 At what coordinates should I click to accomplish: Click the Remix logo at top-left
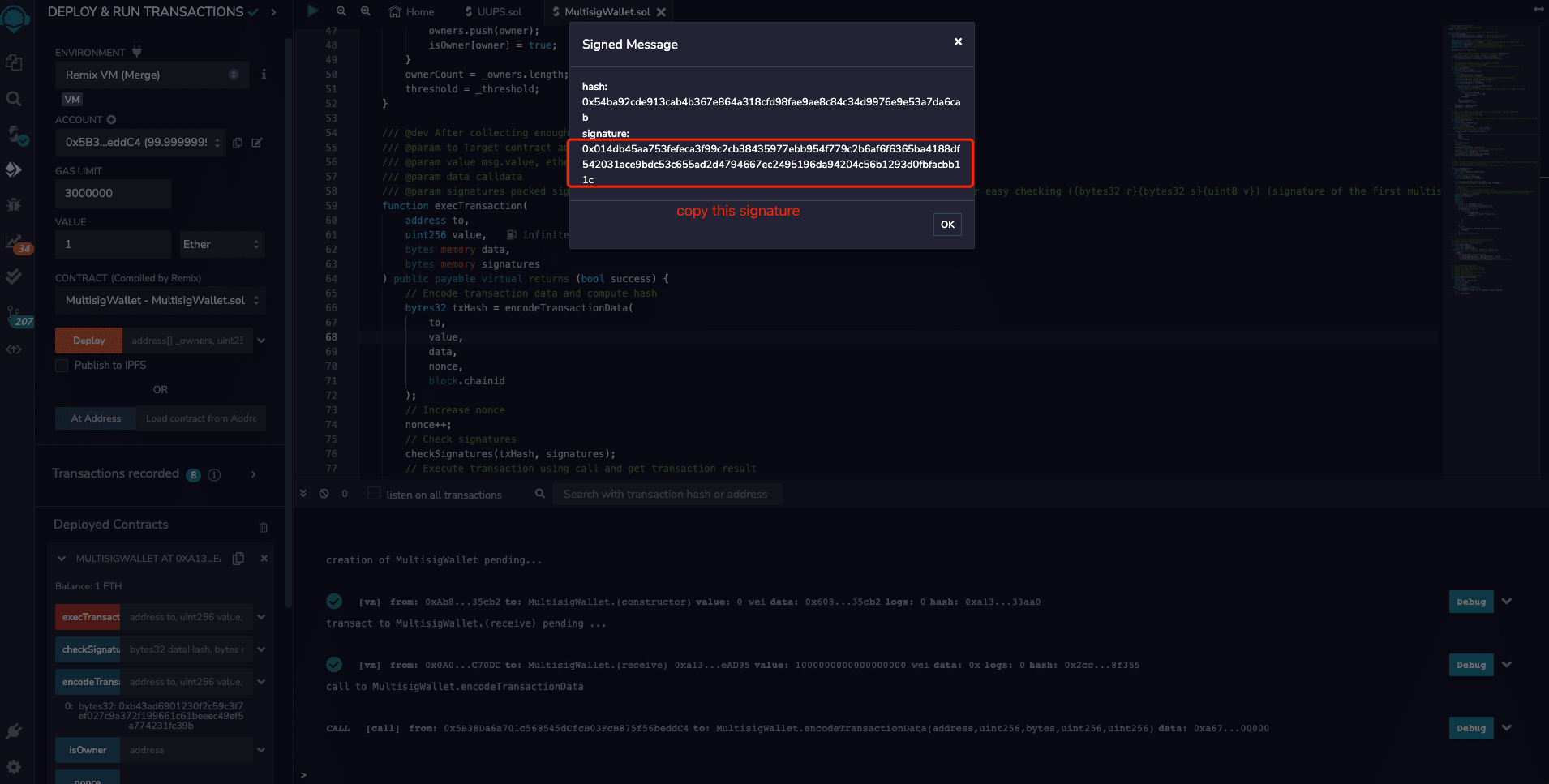(15, 17)
